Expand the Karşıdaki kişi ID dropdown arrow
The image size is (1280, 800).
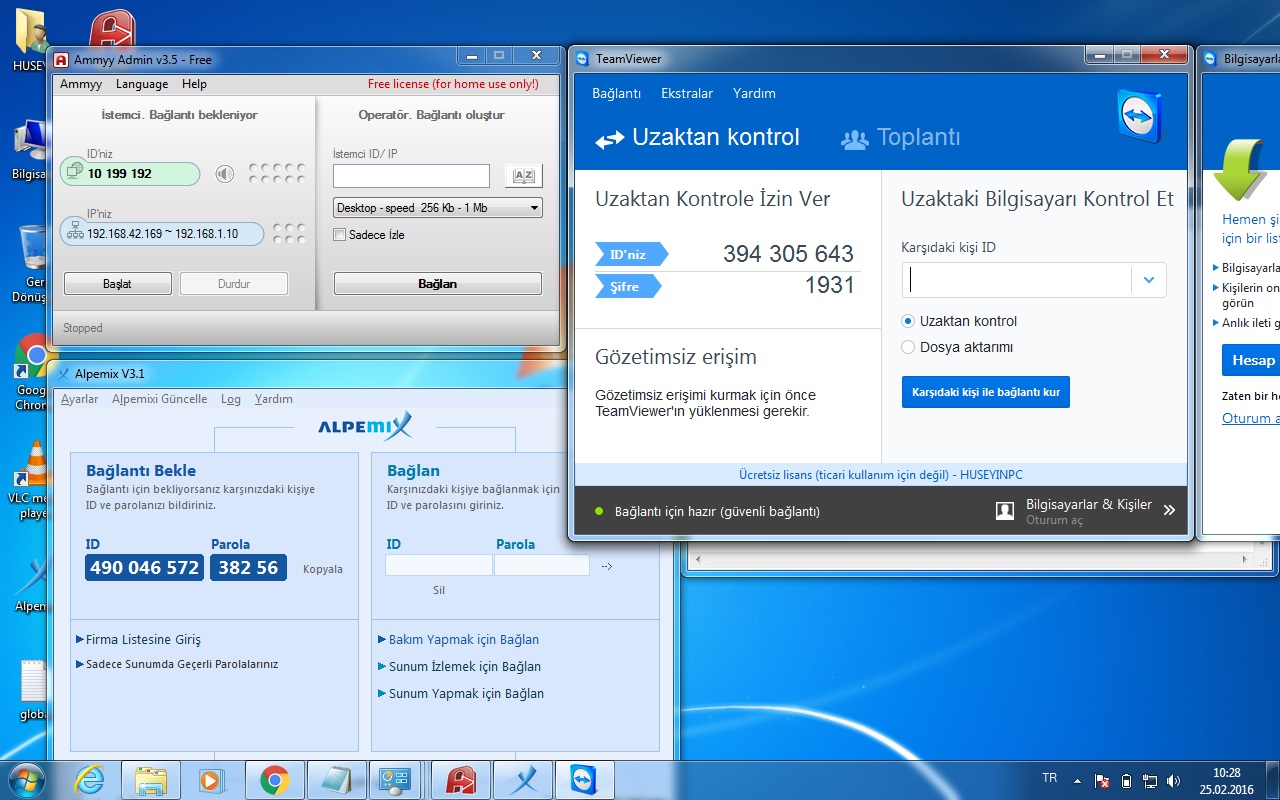click(1149, 280)
